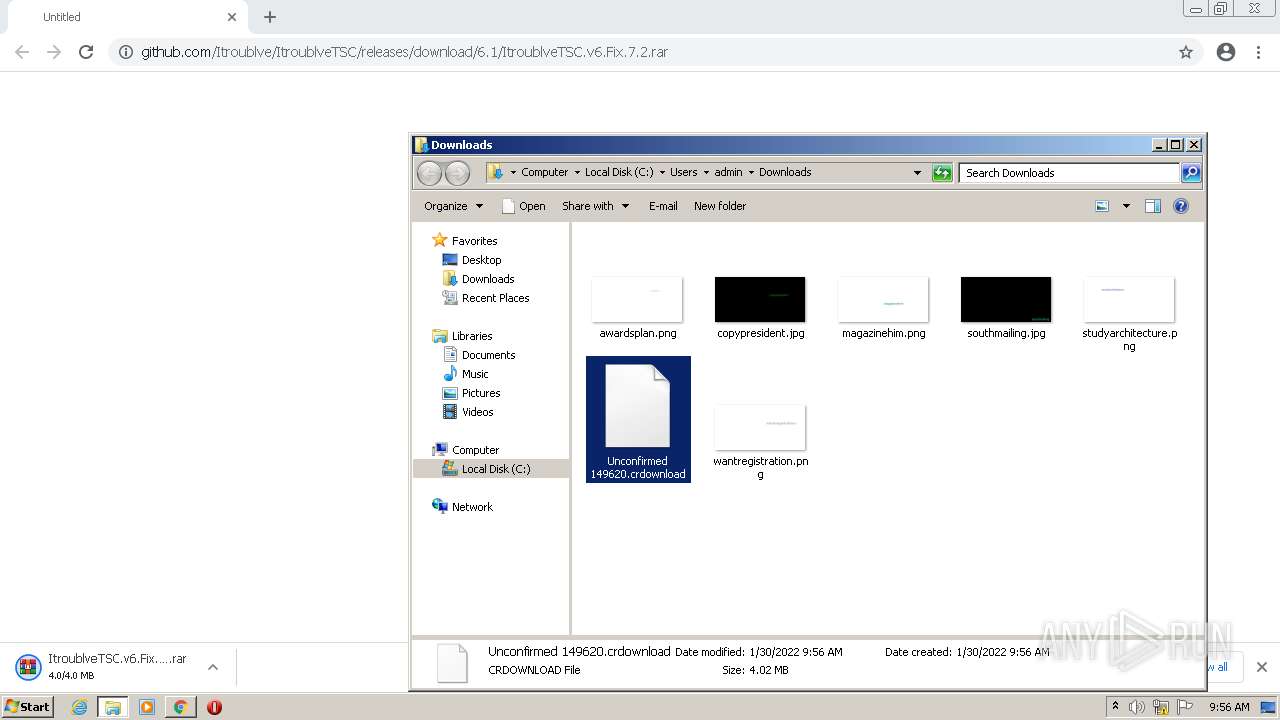Click Windows Explorer taskbar icon
1280x720 pixels.
point(113,707)
